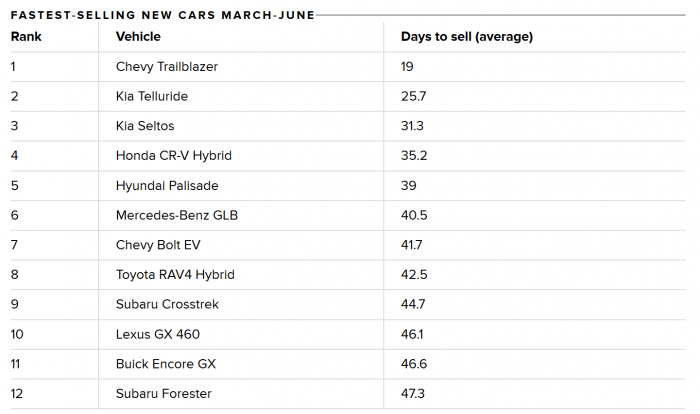700x414 pixels.
Task: Select the Subaru Forester cell
Action: pos(164,393)
